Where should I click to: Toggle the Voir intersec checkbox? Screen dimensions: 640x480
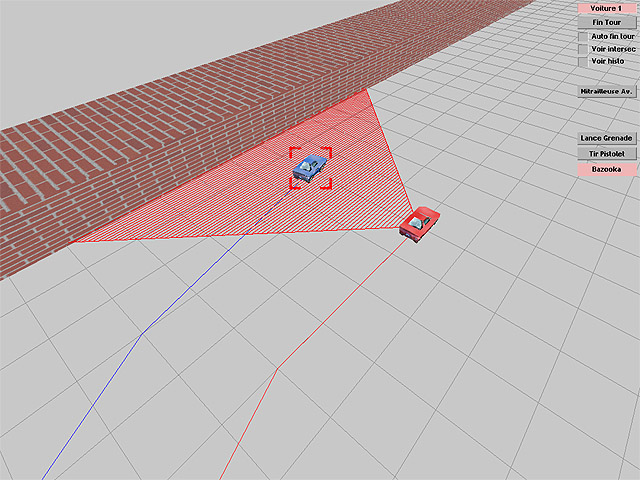583,48
